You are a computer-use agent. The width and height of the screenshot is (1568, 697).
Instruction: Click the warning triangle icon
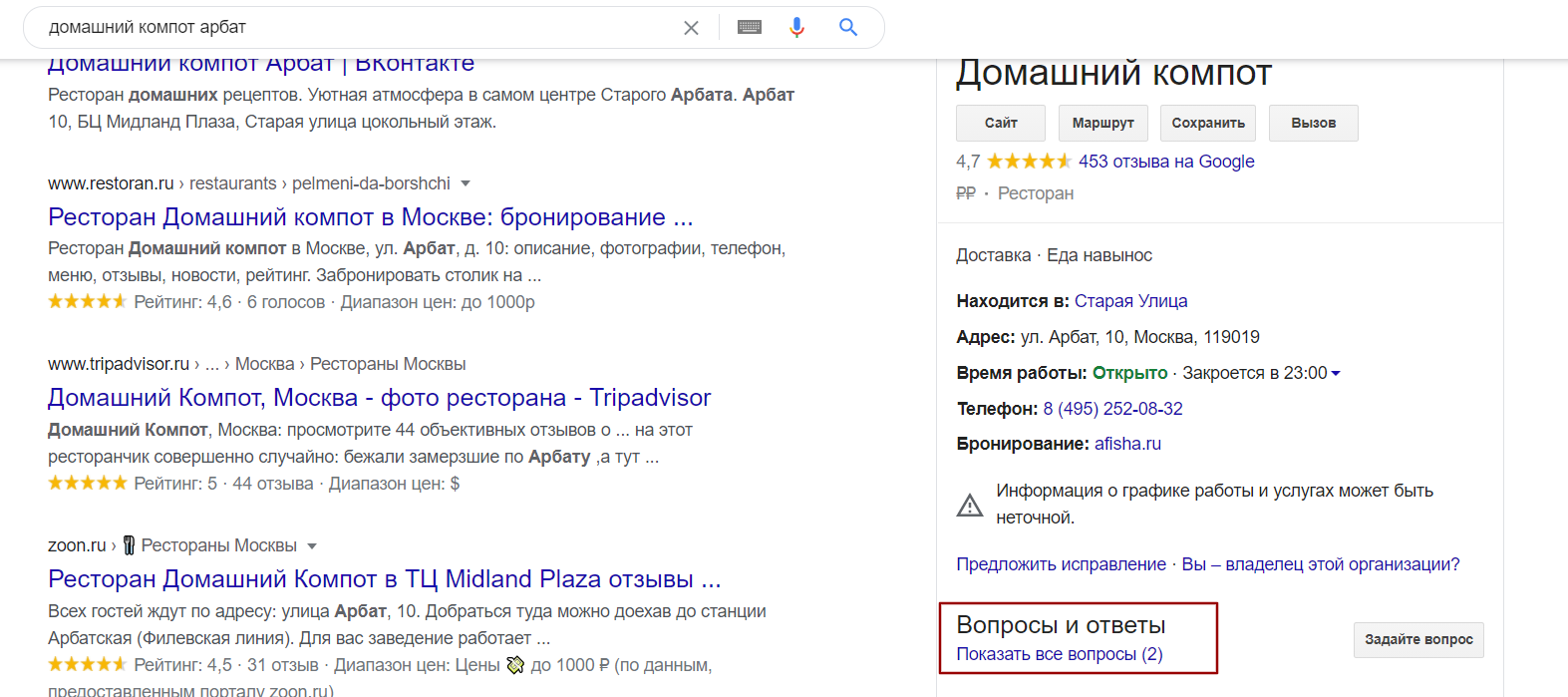pyautogui.click(x=970, y=505)
